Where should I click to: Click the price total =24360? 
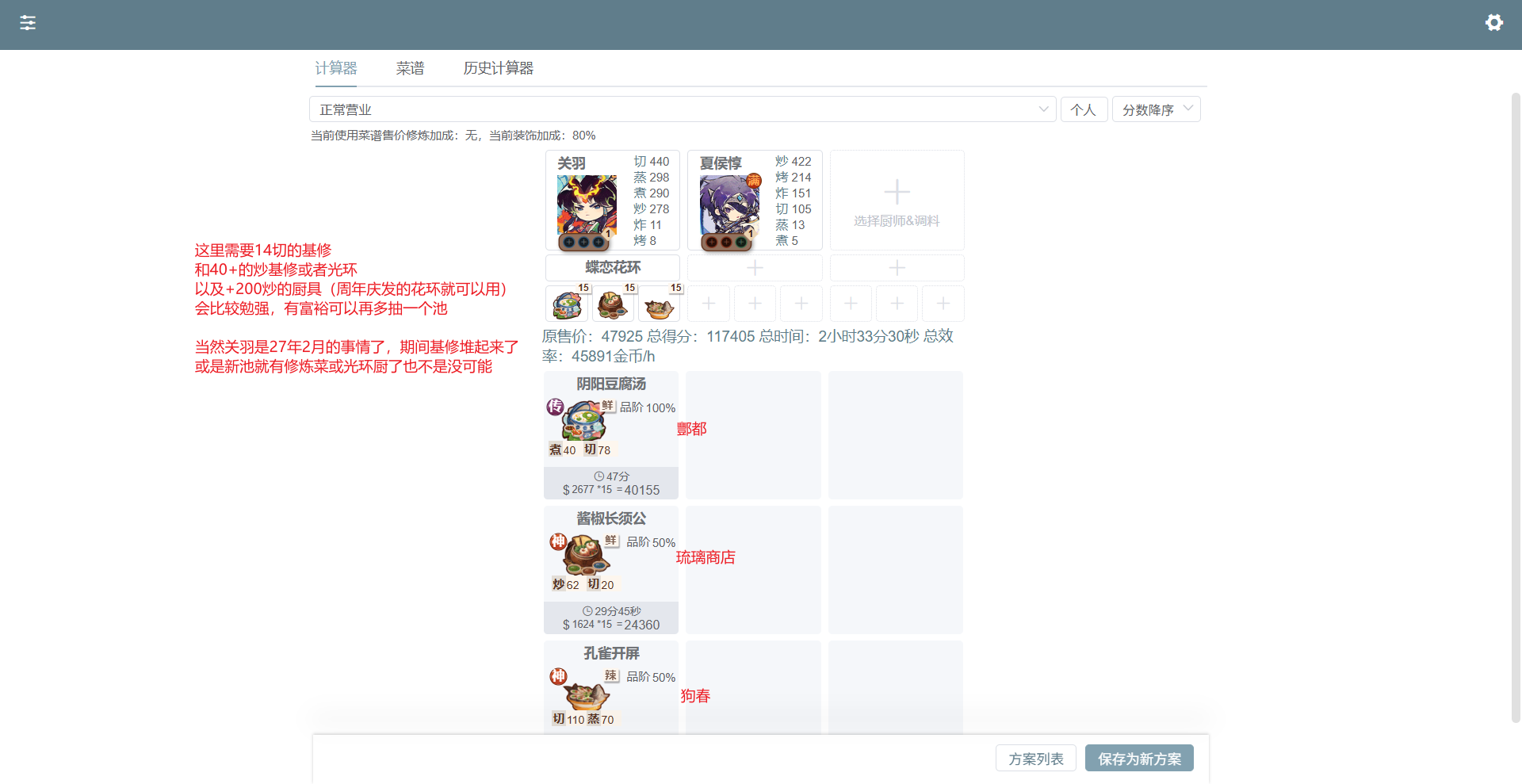click(x=638, y=625)
